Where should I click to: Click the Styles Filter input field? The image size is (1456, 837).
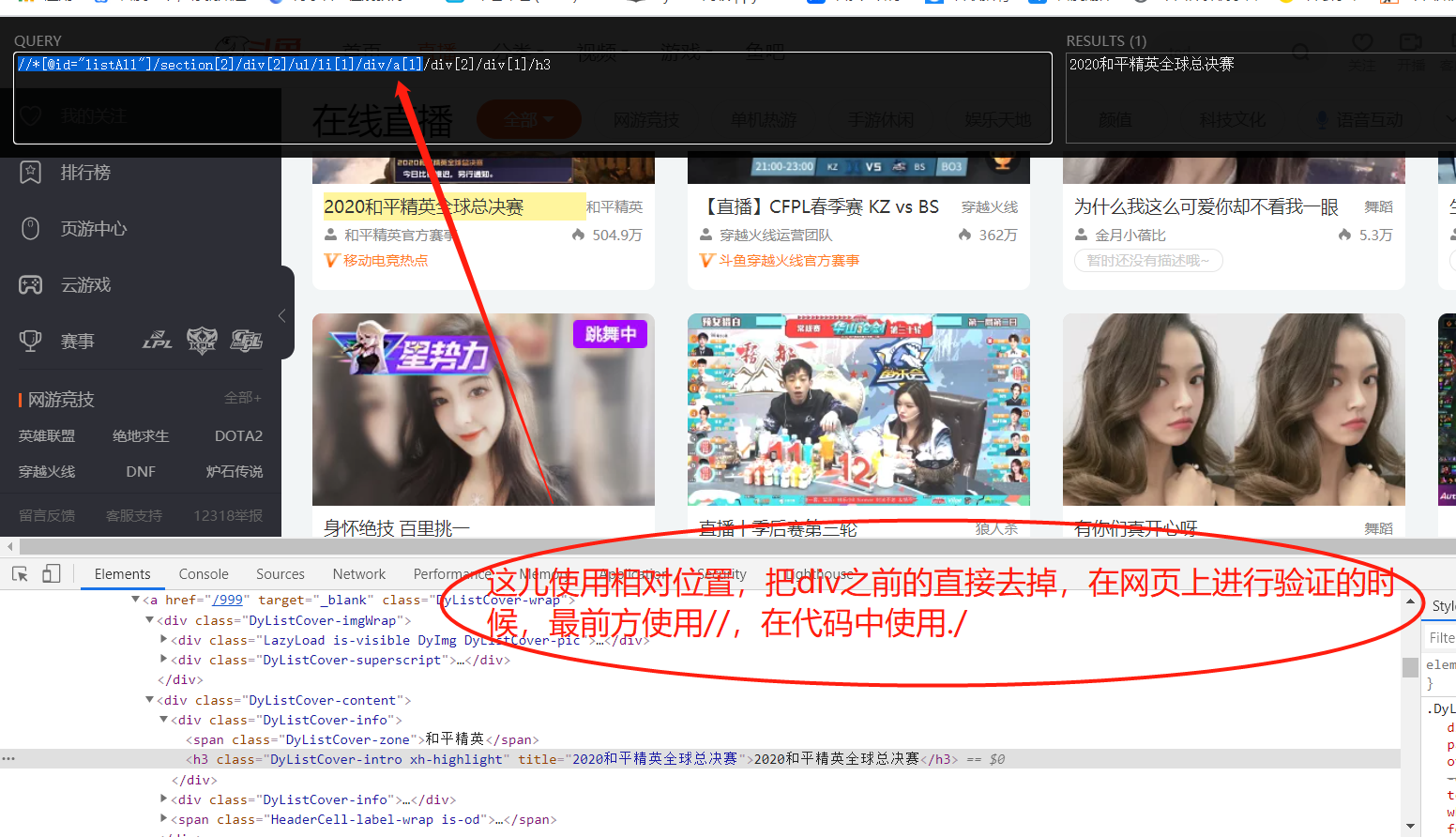click(1441, 638)
